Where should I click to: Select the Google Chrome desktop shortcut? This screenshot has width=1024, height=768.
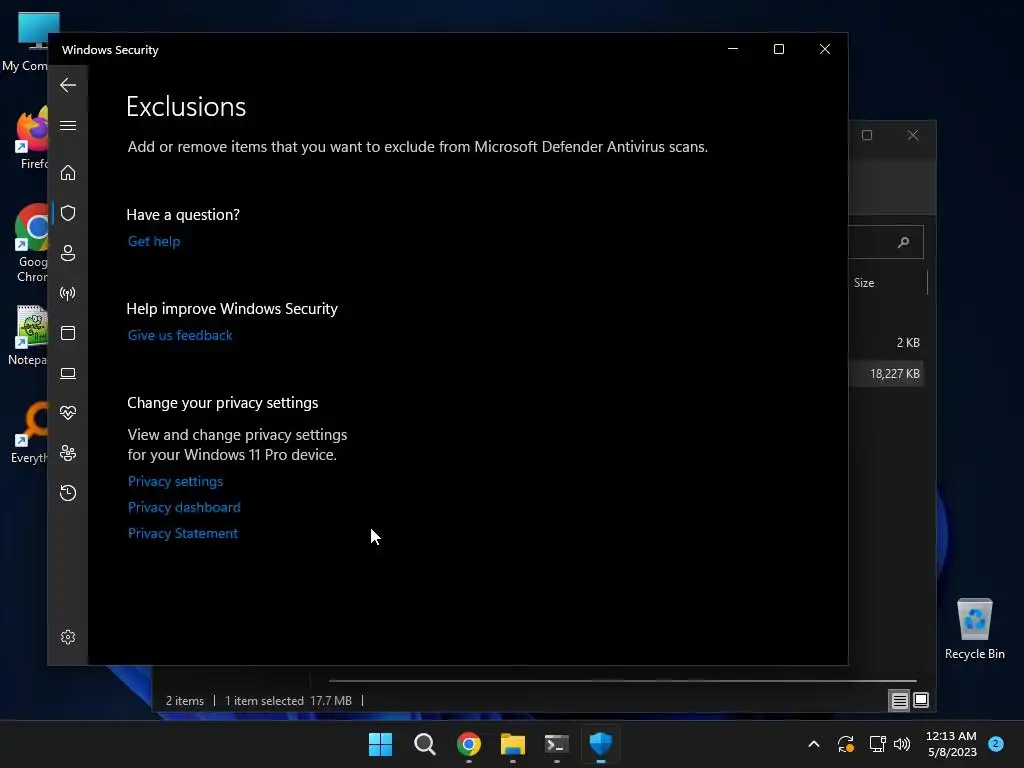click(x=30, y=244)
